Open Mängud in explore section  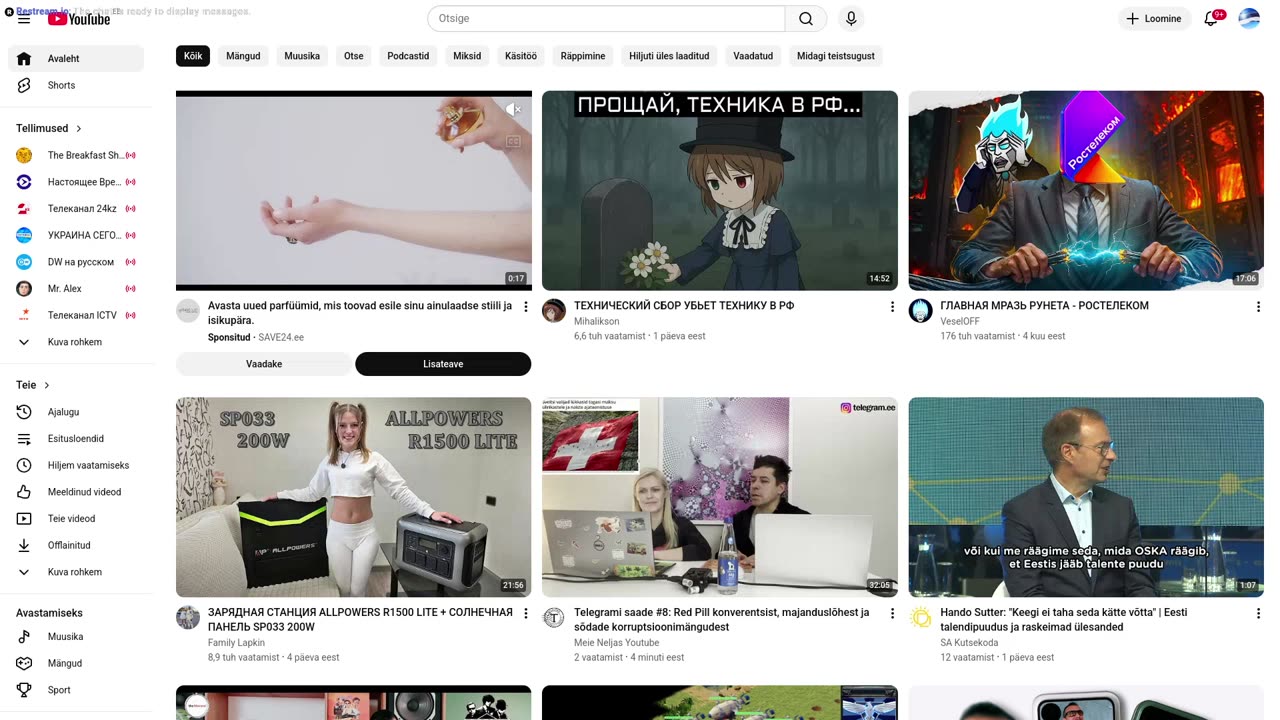[76, 663]
